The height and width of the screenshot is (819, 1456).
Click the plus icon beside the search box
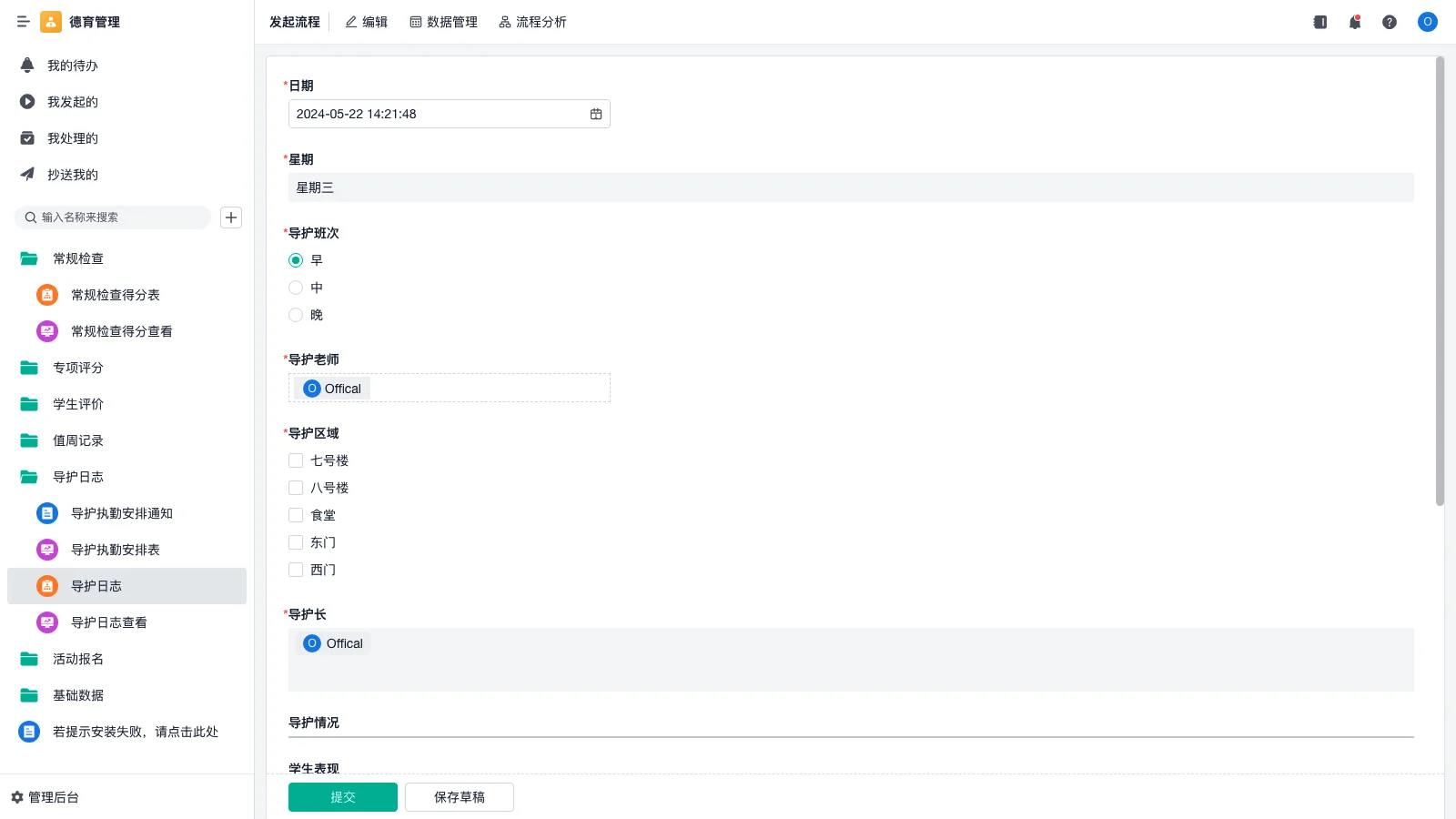tap(231, 217)
